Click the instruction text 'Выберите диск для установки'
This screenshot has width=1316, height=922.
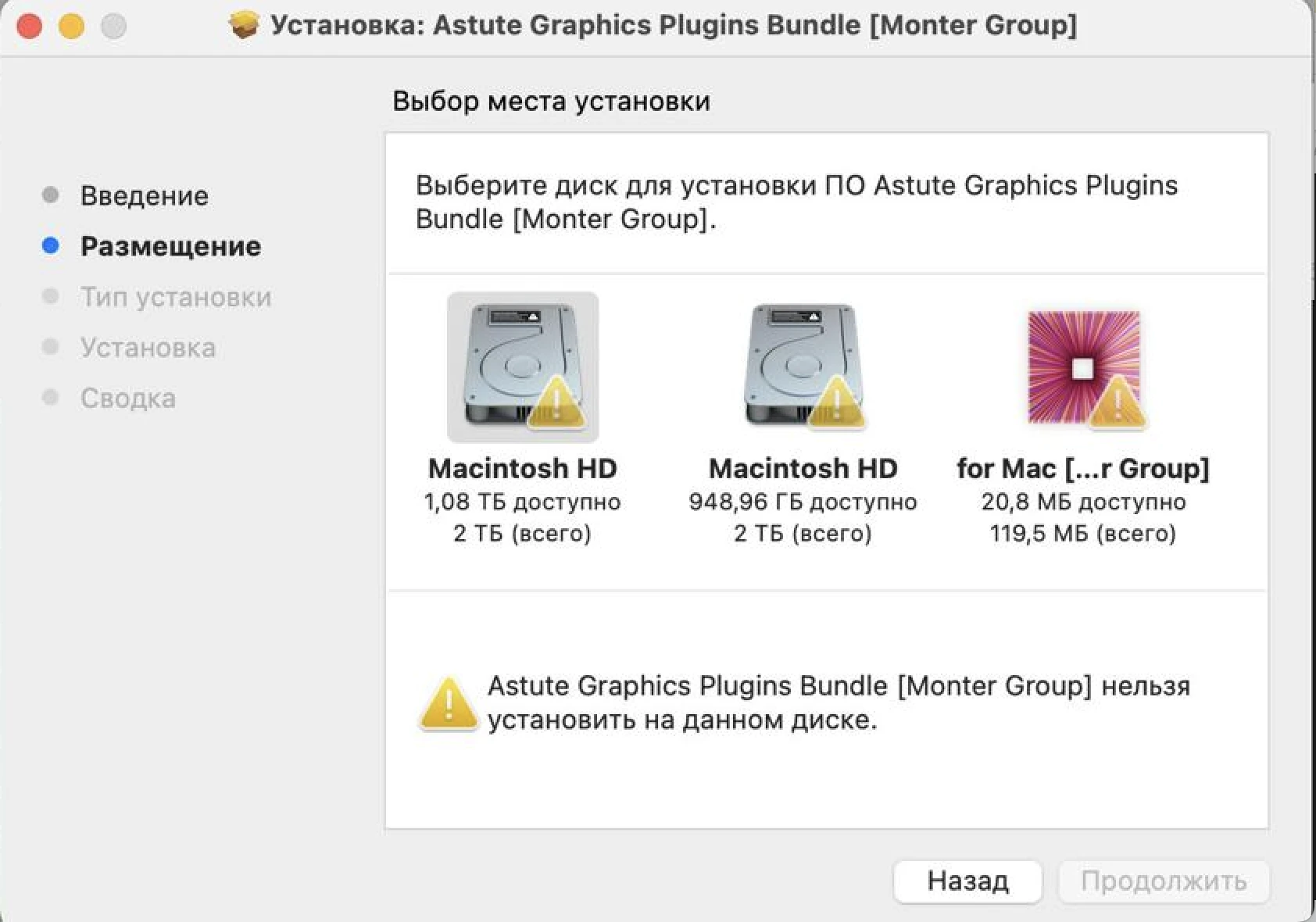pyautogui.click(x=617, y=185)
